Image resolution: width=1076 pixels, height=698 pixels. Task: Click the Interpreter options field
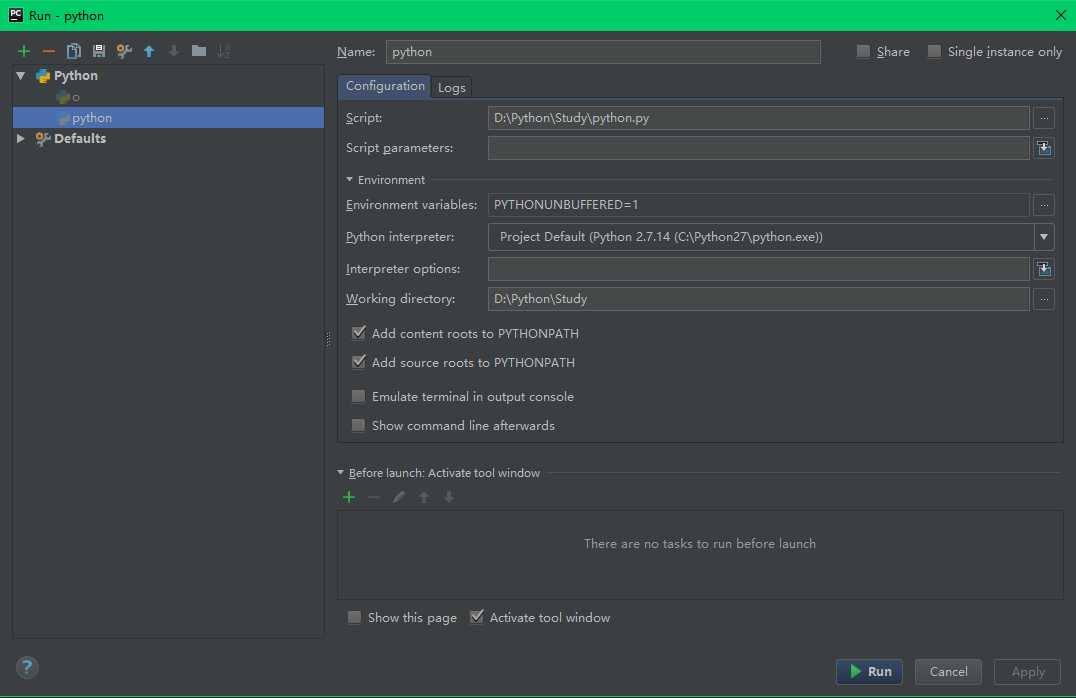(758, 269)
